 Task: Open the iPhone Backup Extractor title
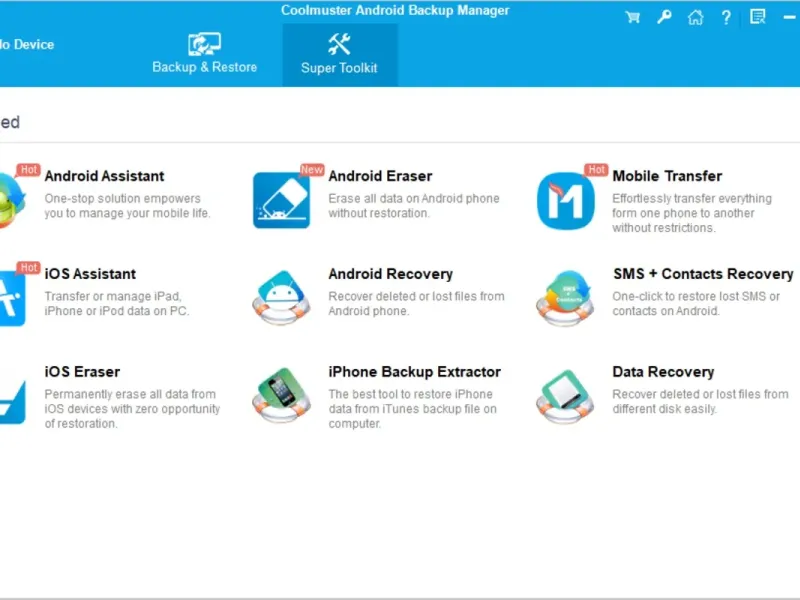pyautogui.click(x=415, y=372)
